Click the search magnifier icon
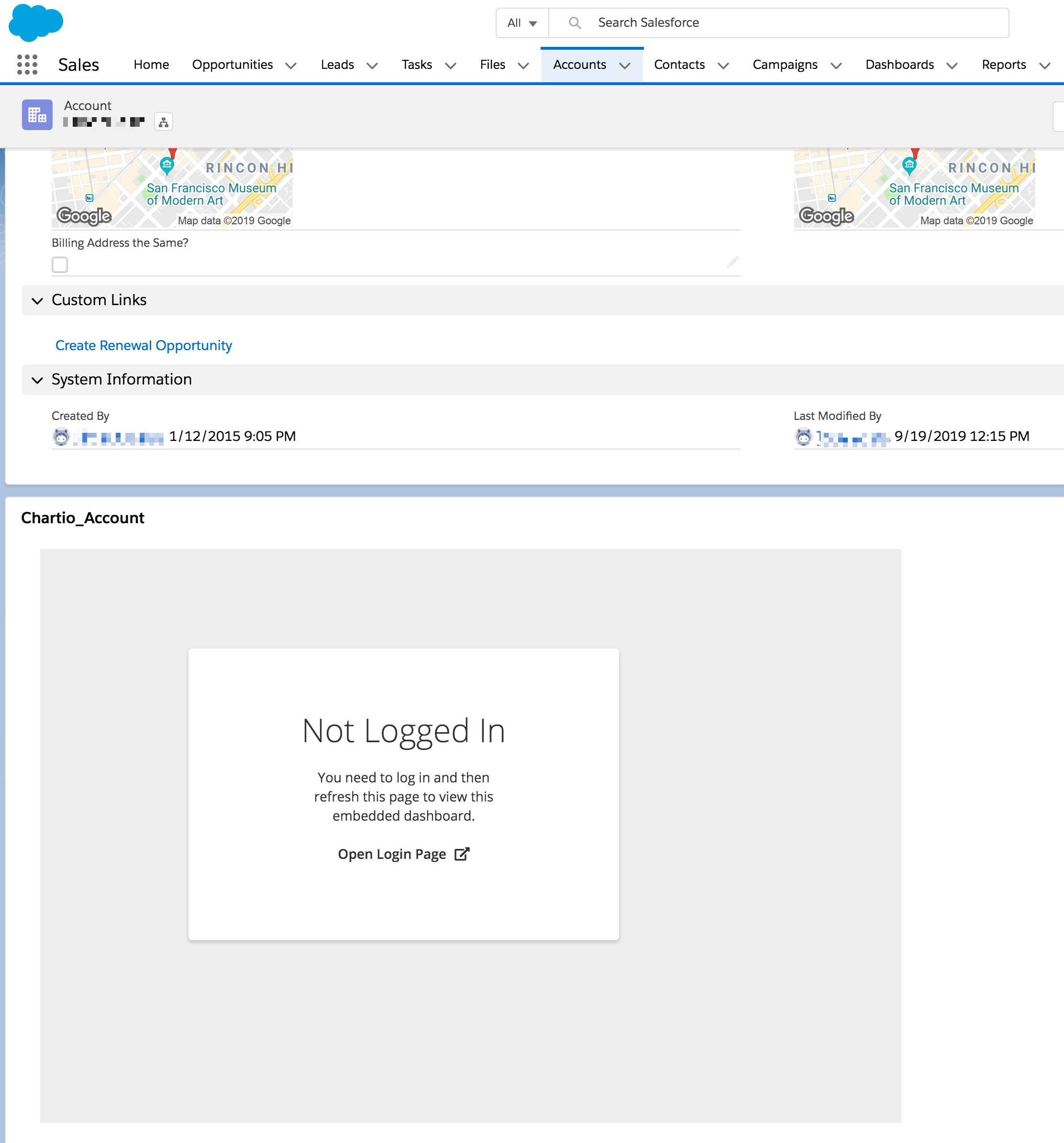 pos(574,22)
